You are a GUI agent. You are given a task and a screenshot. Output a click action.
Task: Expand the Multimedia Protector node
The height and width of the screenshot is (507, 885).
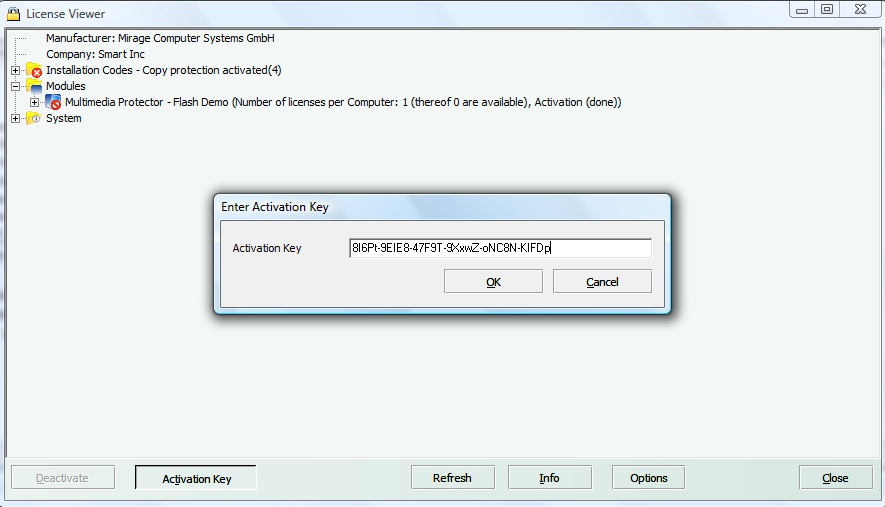click(35, 103)
